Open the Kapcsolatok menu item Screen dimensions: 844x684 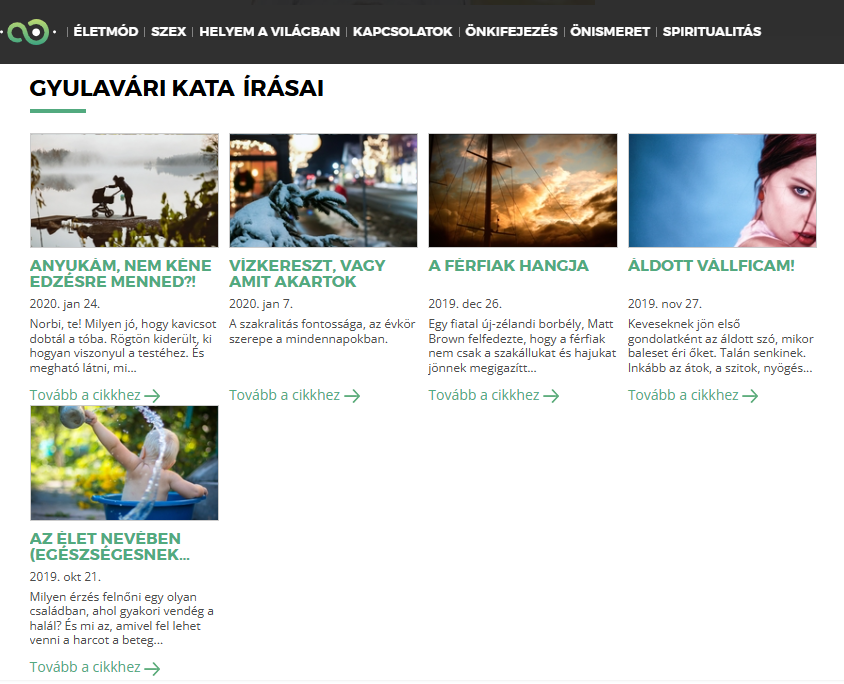point(402,32)
